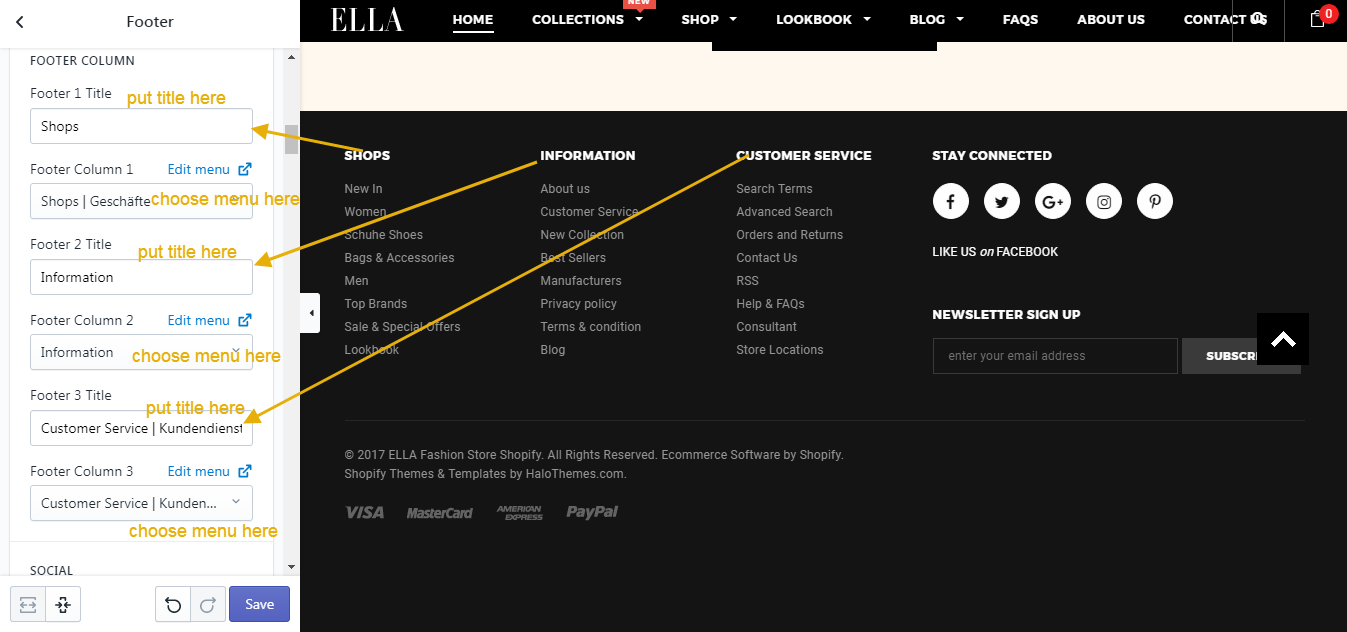
Task: Open the Google Plus social icon
Action: pos(1052,201)
